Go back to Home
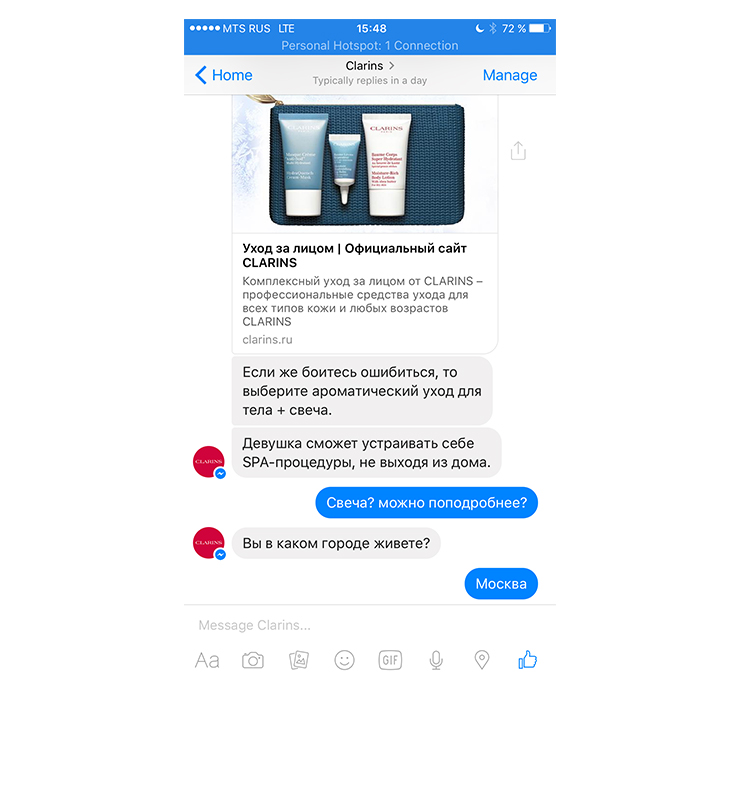This screenshot has height=795, width=748. pos(224,75)
